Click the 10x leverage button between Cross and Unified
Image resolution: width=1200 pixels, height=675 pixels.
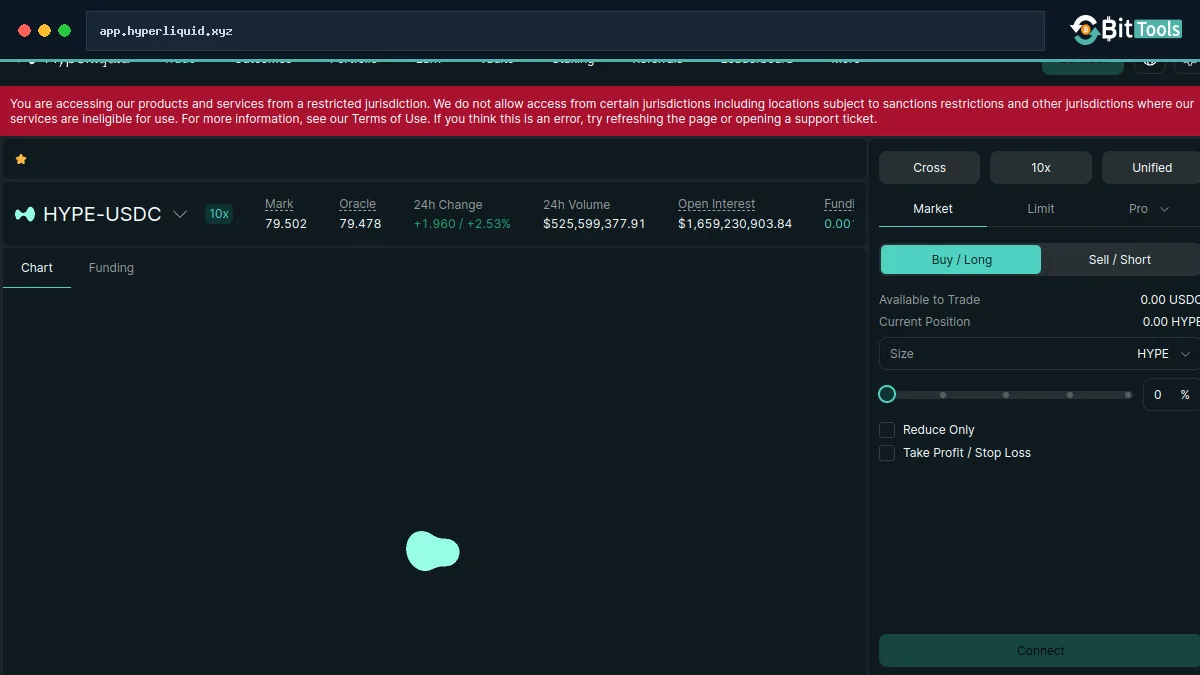1041,168
